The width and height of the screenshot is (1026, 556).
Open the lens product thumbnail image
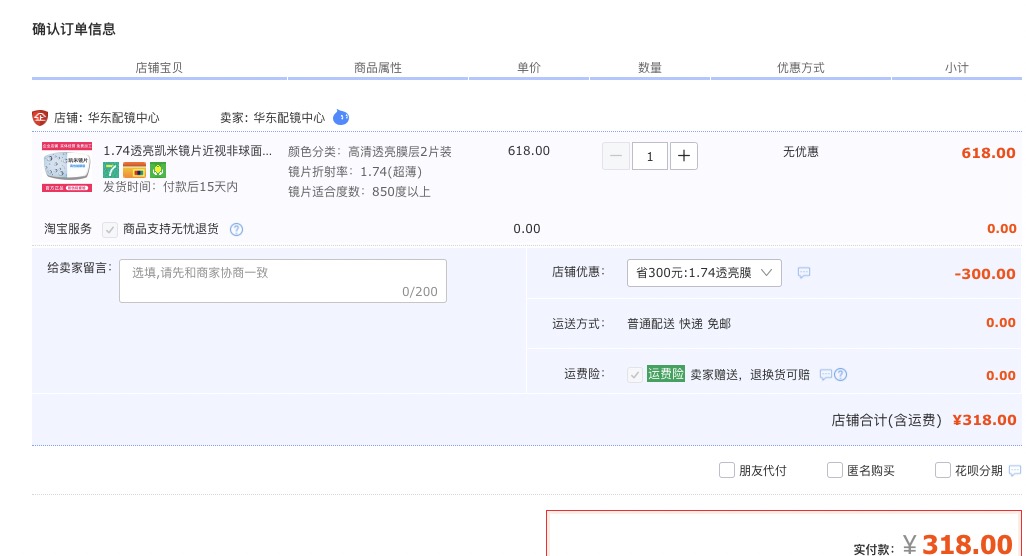point(67,167)
